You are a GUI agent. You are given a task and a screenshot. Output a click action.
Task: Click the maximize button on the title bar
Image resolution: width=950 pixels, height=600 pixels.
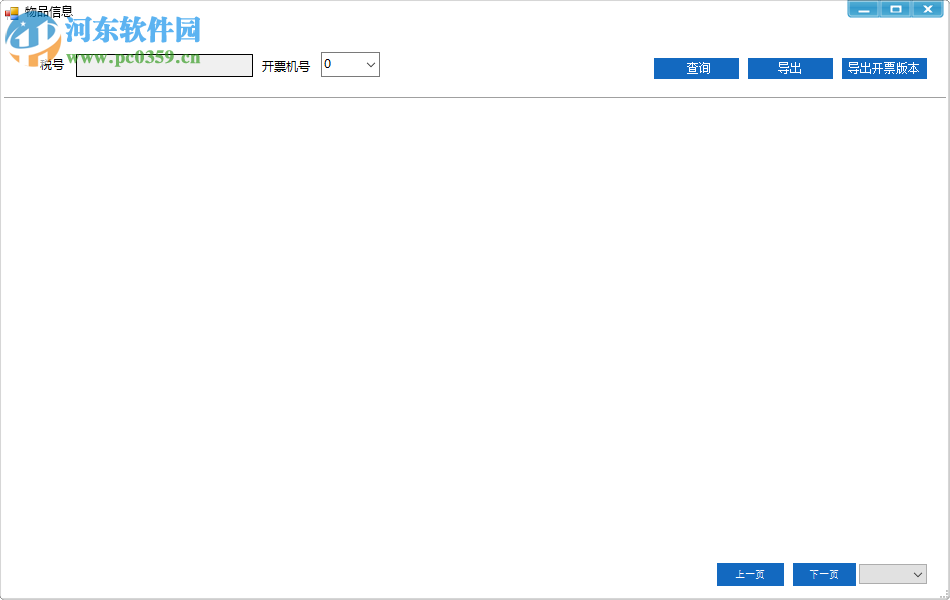tap(895, 8)
